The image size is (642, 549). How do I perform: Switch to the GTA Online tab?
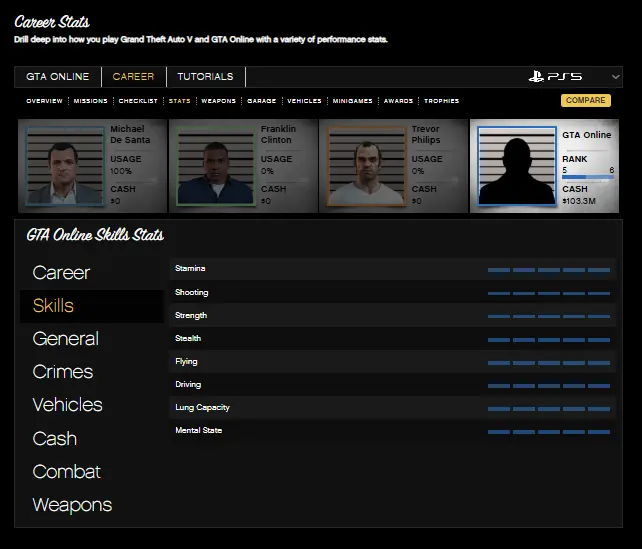pos(58,77)
